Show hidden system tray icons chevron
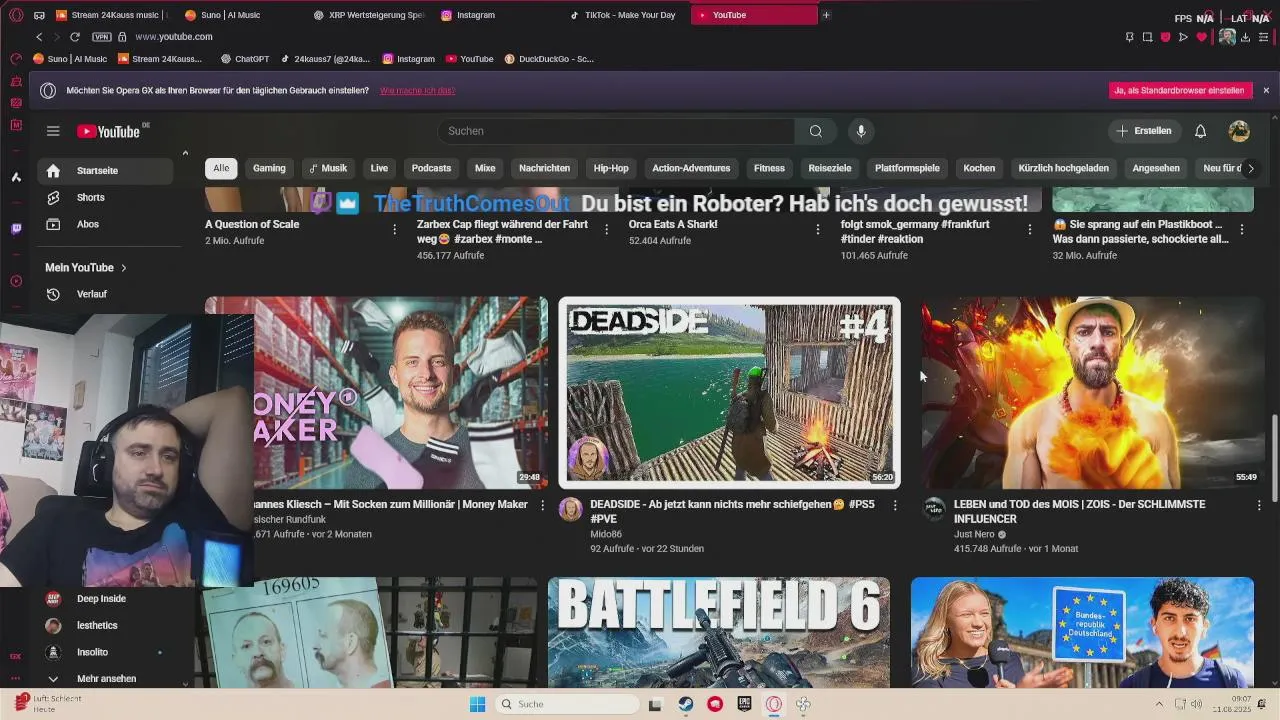Screen dimensions: 1280x720 click(1159, 704)
